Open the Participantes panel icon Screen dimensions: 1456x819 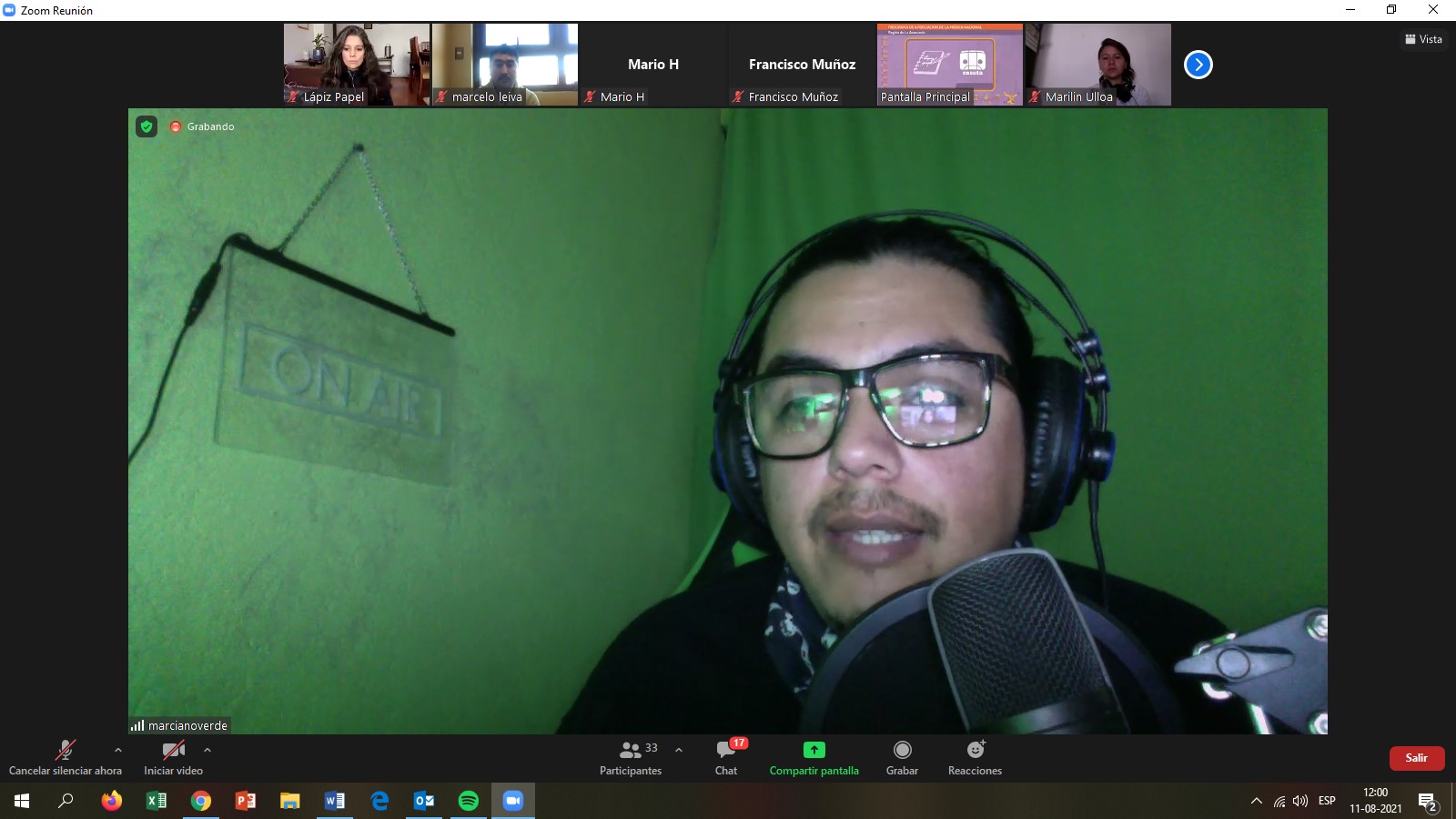pyautogui.click(x=631, y=751)
